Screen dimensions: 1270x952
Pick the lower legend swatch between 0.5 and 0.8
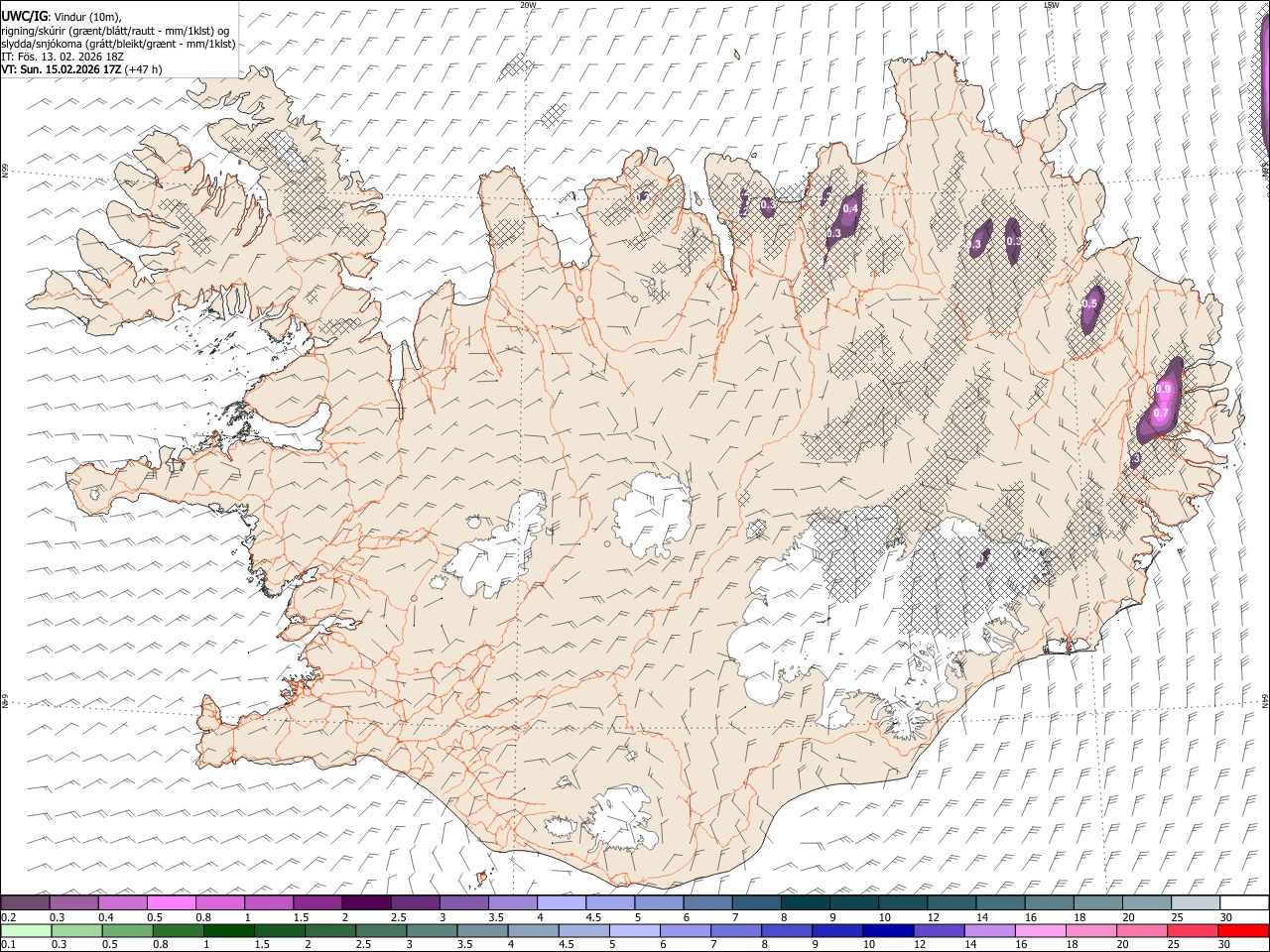pyautogui.click(x=127, y=930)
